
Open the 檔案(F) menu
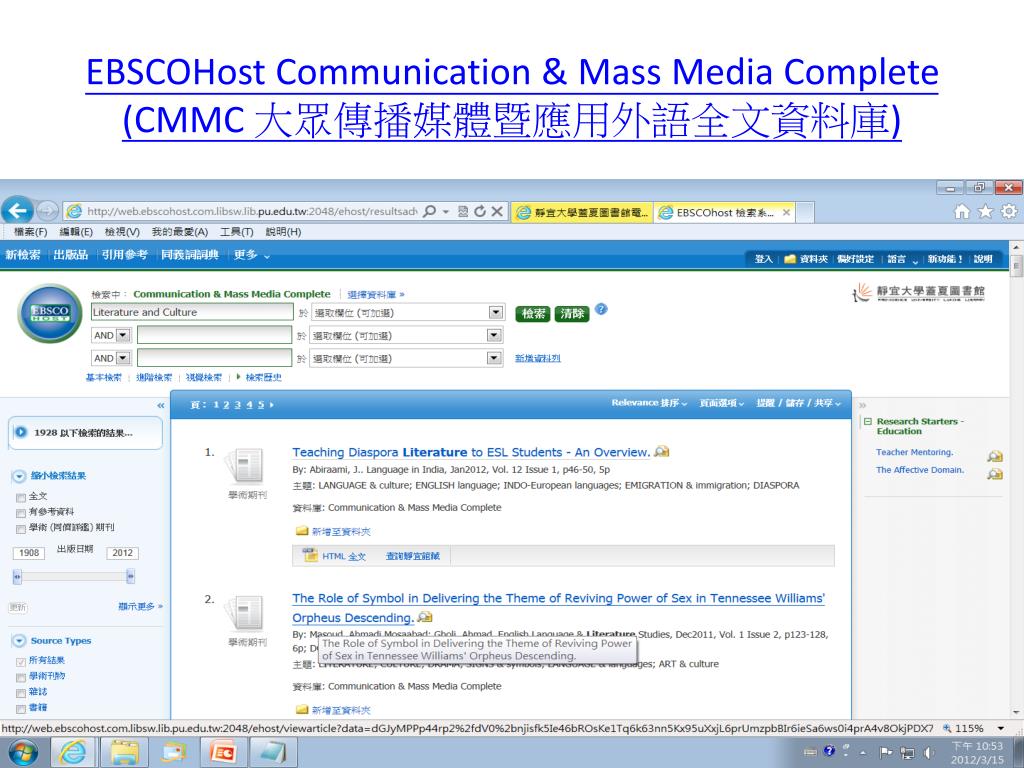[x=30, y=232]
